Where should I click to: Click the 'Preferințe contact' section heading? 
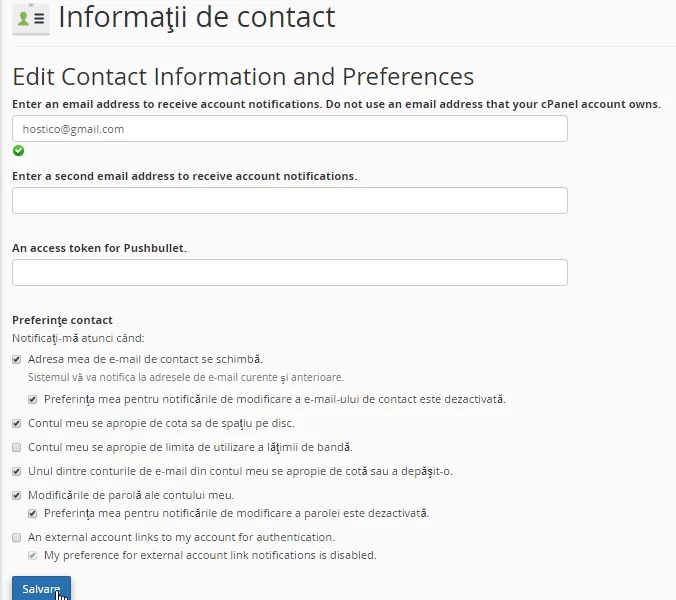pyautogui.click(x=62, y=320)
